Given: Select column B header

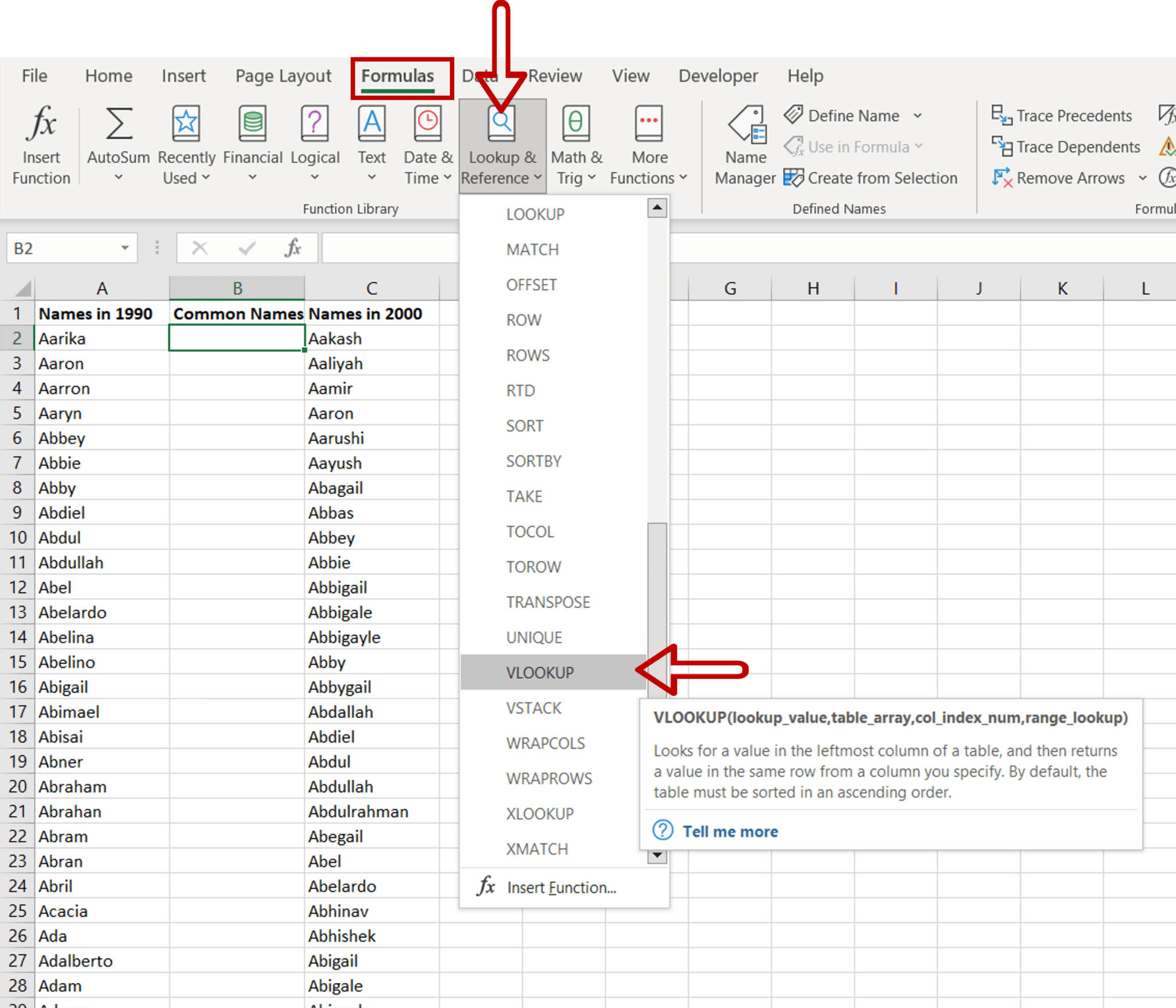Looking at the screenshot, I should 237,288.
